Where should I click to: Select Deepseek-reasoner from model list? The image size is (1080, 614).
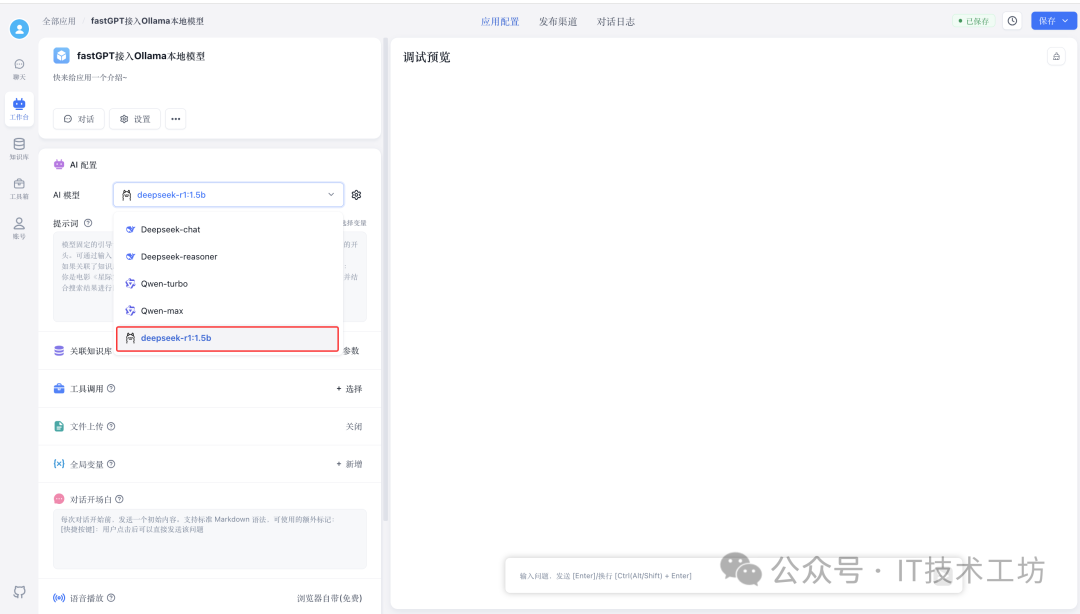point(228,256)
